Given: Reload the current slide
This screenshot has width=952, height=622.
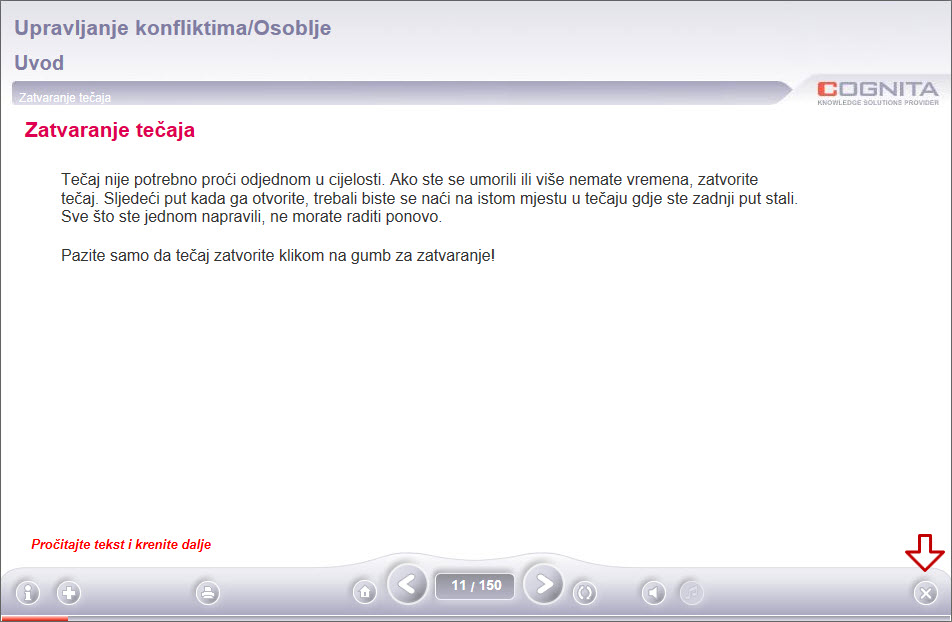Looking at the screenshot, I should [585, 593].
